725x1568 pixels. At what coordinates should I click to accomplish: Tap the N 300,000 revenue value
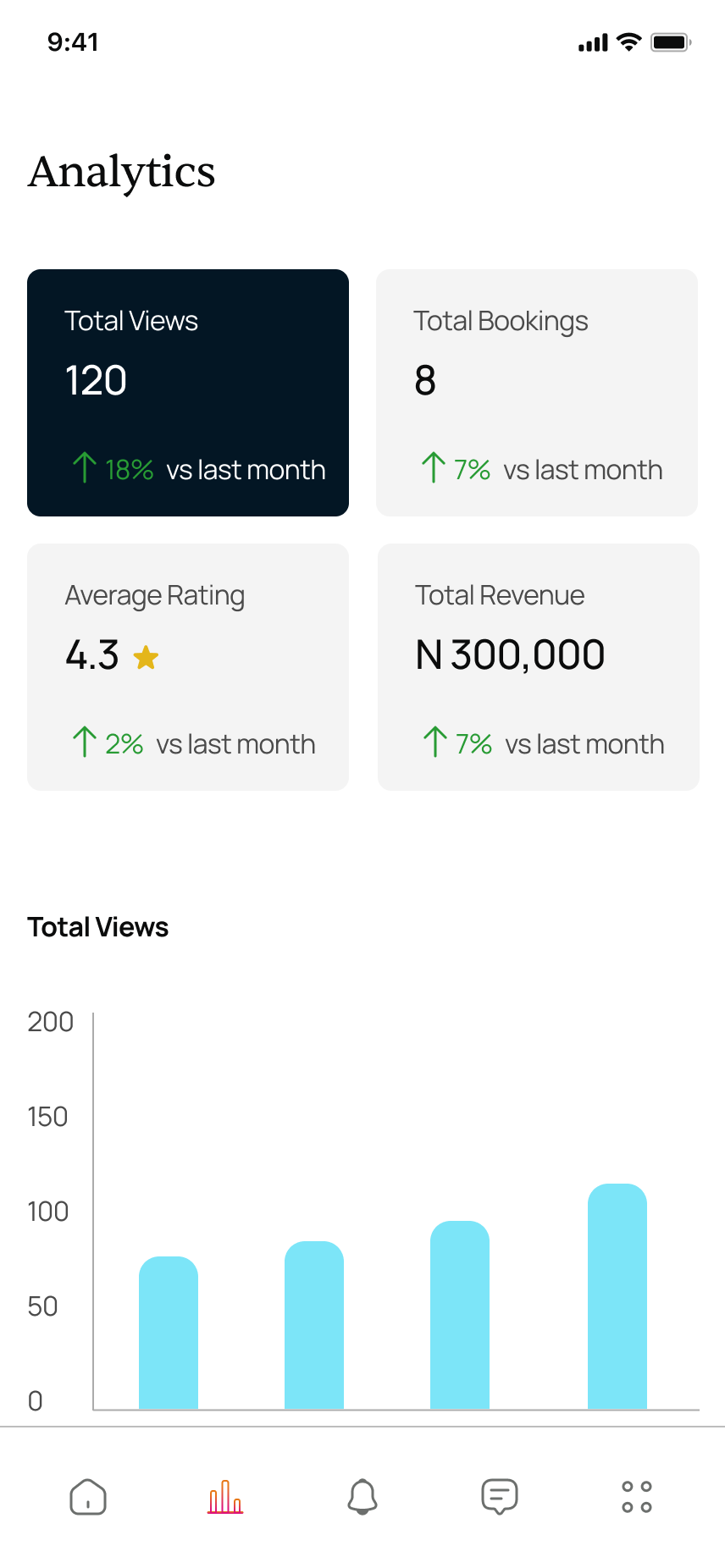(x=510, y=655)
